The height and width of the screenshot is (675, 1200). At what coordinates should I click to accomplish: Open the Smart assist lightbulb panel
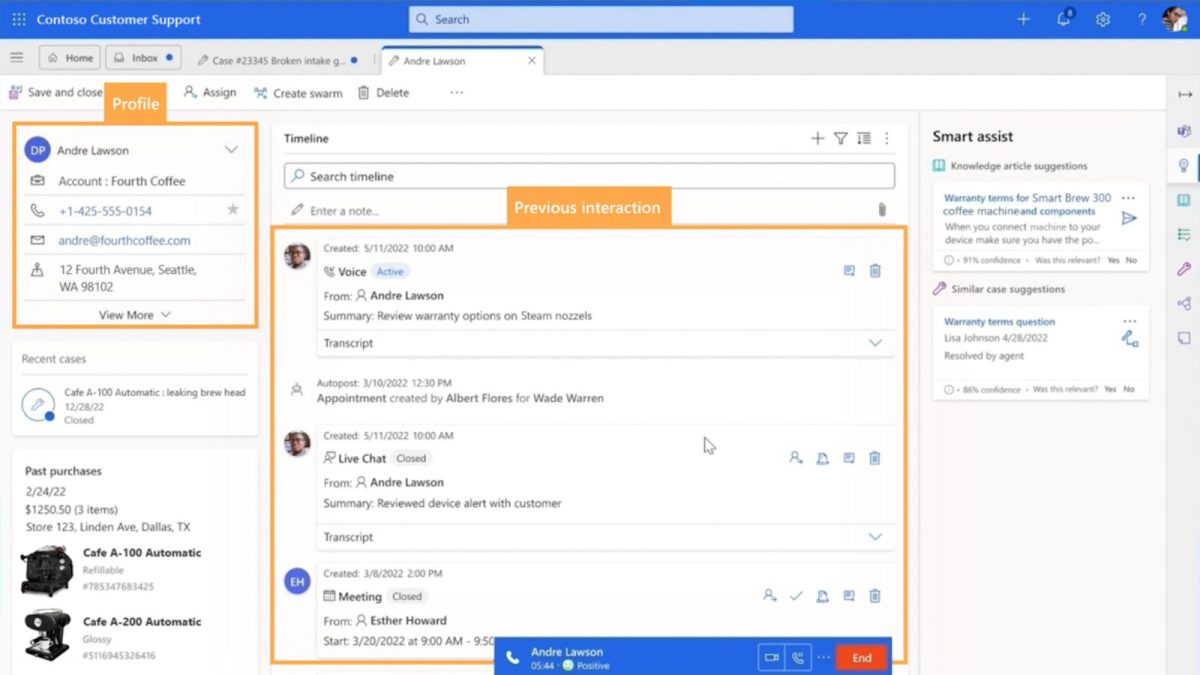tap(1183, 167)
